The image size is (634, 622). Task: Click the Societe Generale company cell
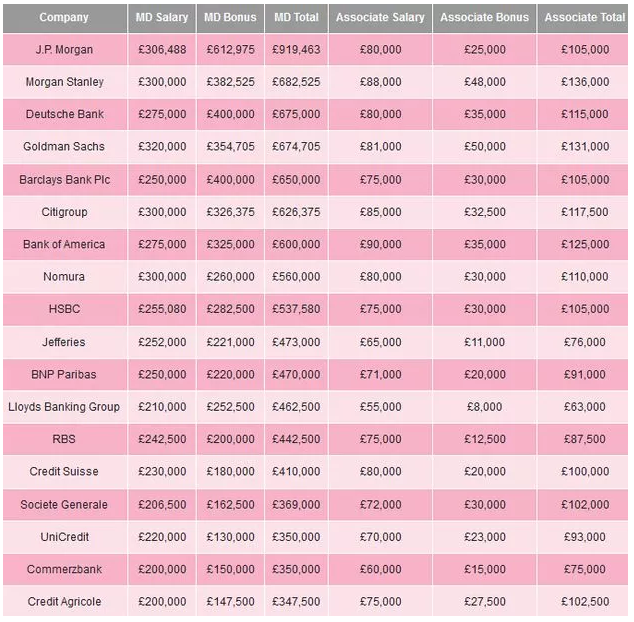[x=64, y=505]
